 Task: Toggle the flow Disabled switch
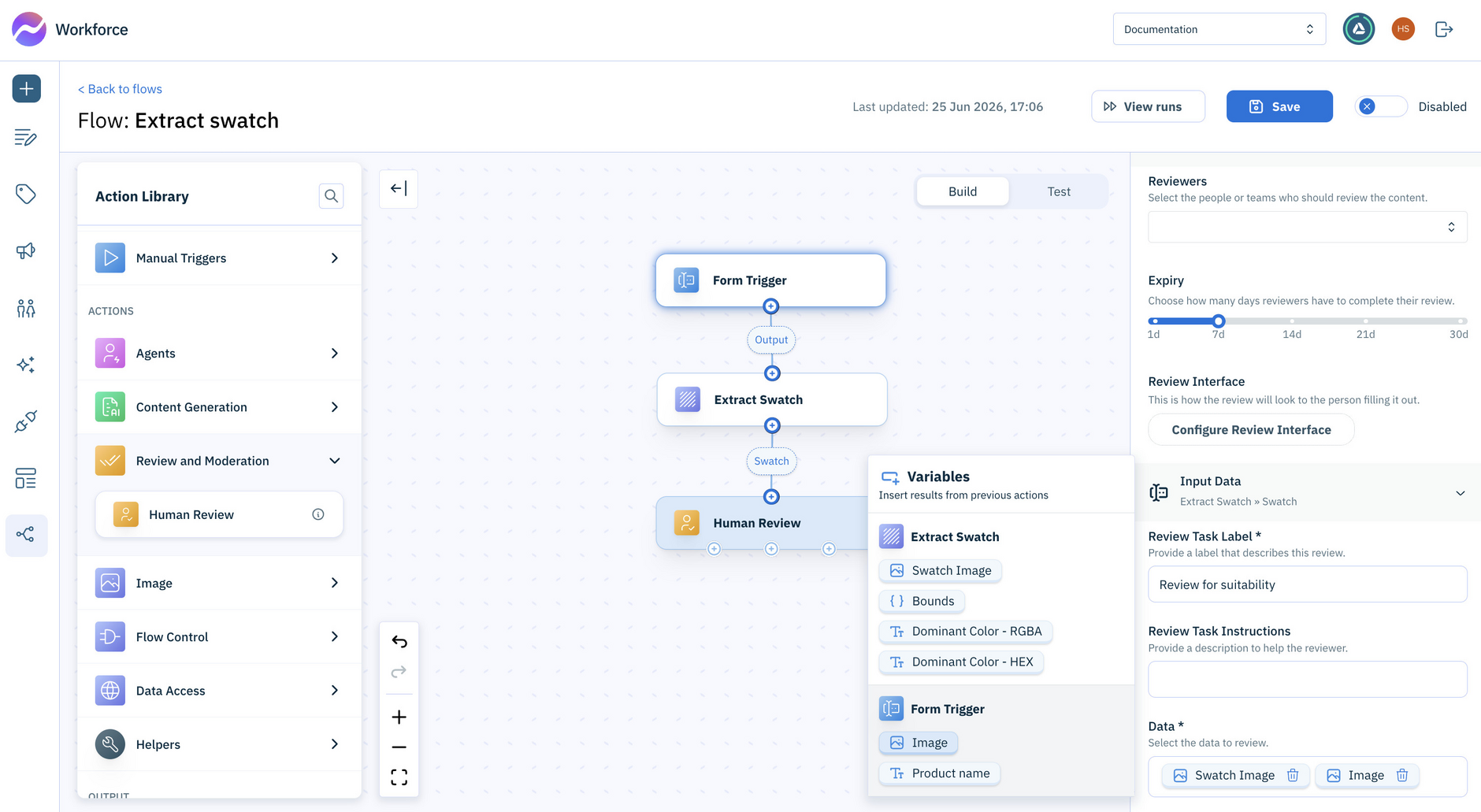tap(1381, 106)
